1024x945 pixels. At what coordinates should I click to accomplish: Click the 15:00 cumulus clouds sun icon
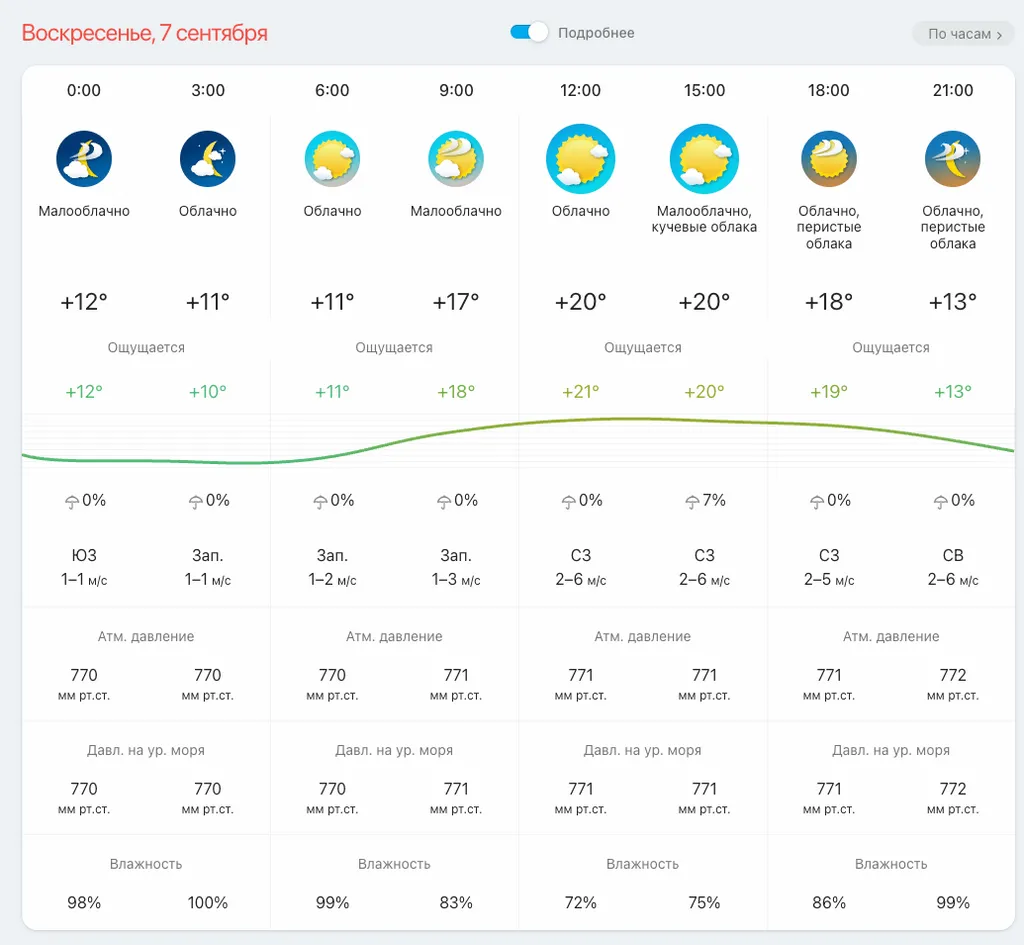click(704, 159)
